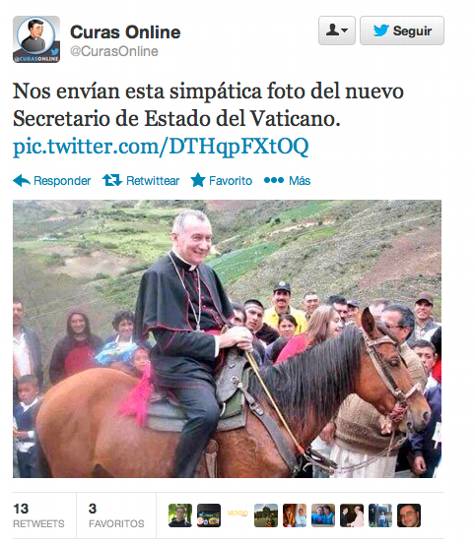
Task: Open the user actions dropdown button
Action: 337,31
